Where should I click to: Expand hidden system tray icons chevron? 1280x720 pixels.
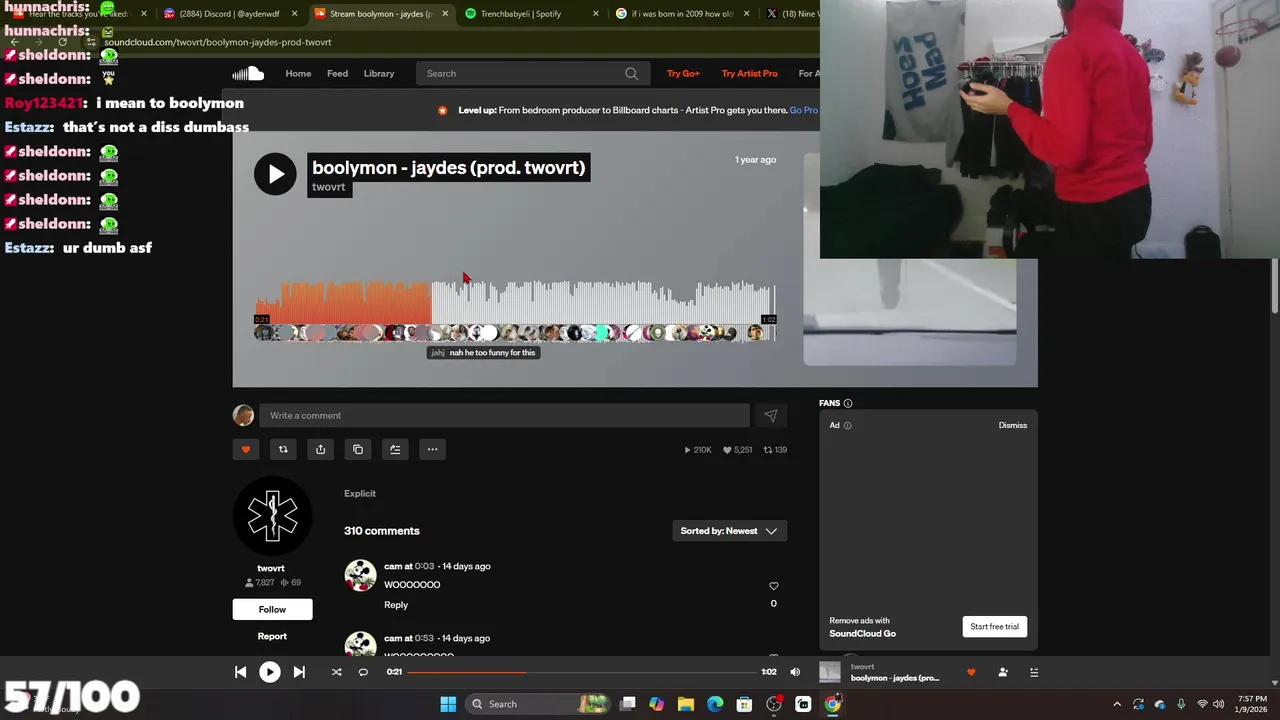coord(1117,704)
